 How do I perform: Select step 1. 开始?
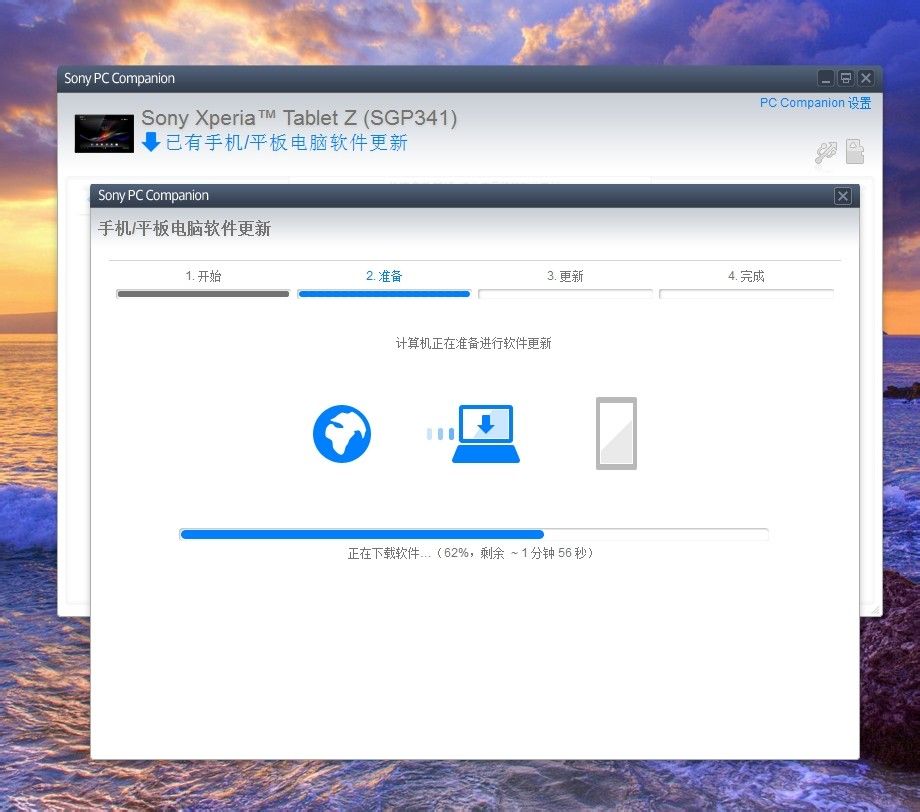[x=203, y=276]
